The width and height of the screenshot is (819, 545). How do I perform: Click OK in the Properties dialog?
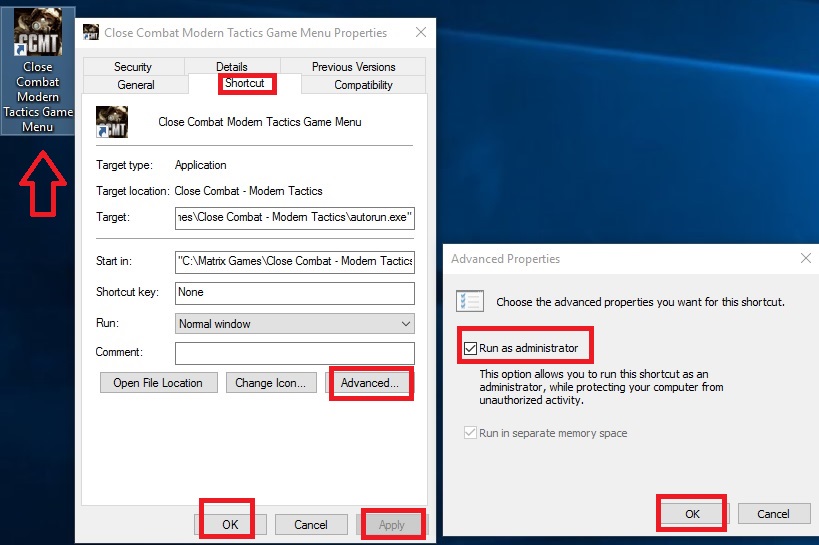point(230,525)
